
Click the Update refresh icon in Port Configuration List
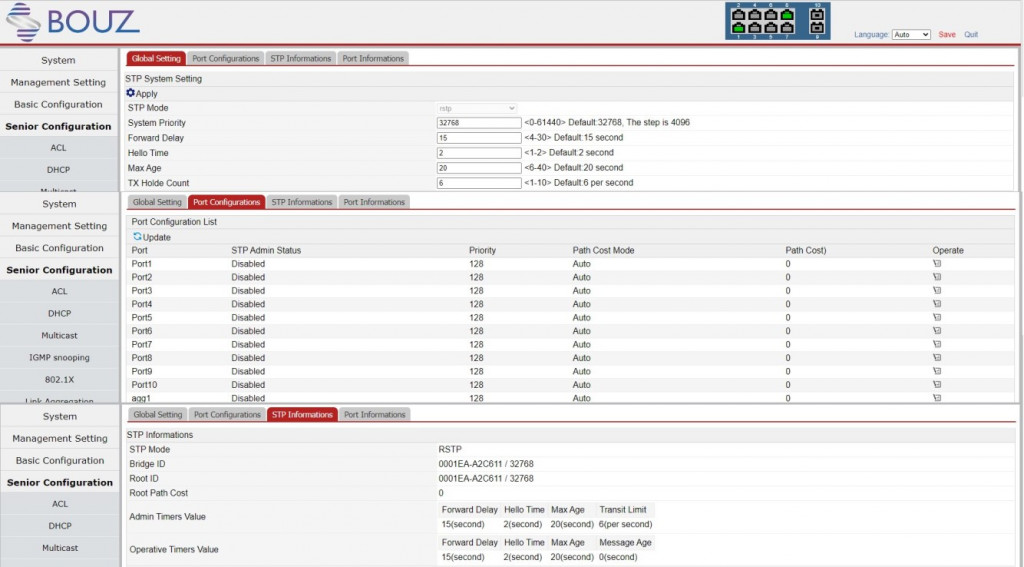pos(138,237)
